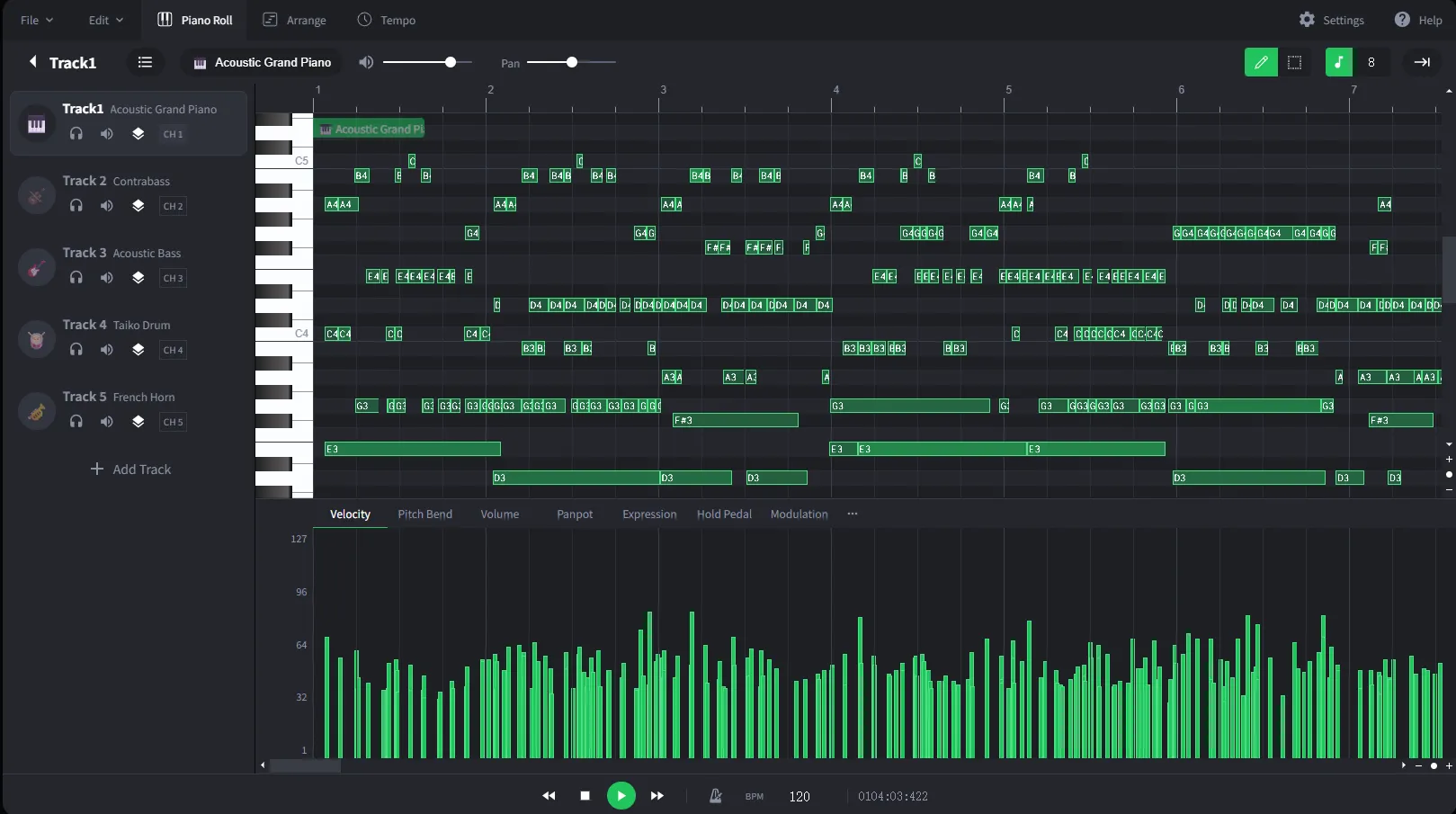Solo Track 3 Acoustic Bass

click(x=76, y=278)
